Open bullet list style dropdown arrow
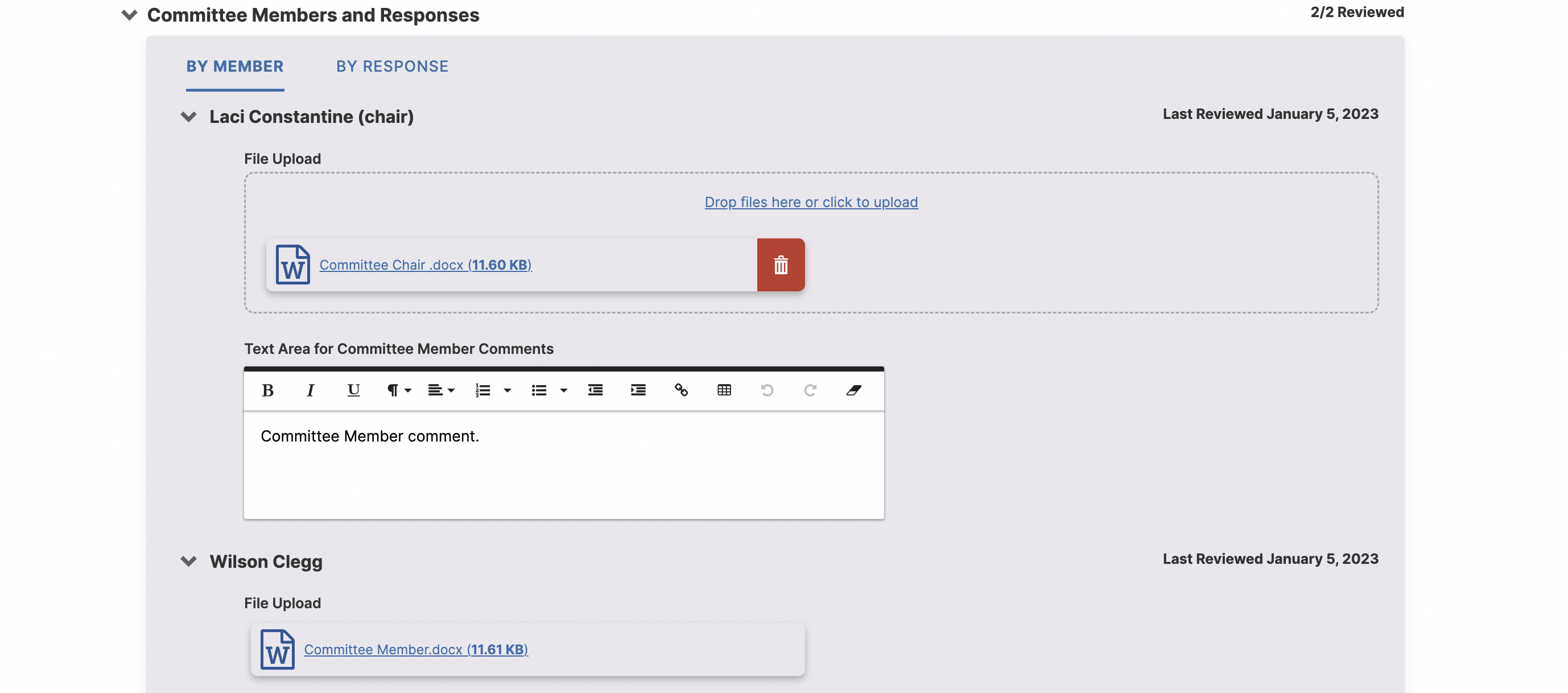The width and height of the screenshot is (1568, 693). (x=564, y=390)
